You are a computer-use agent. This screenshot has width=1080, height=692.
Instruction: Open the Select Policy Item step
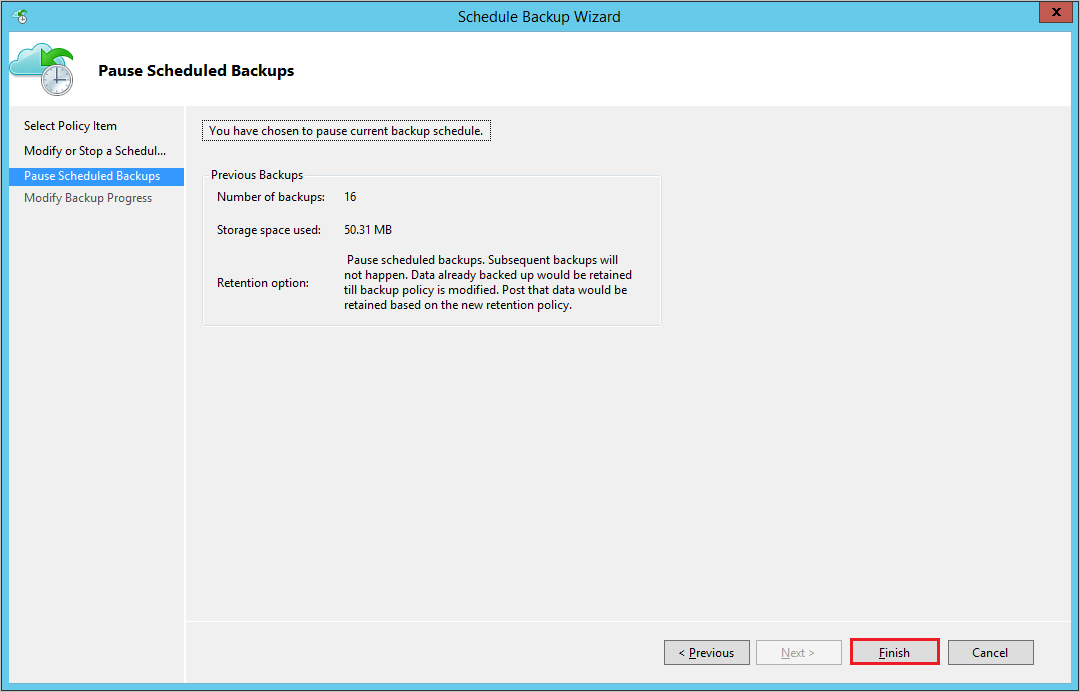(70, 125)
